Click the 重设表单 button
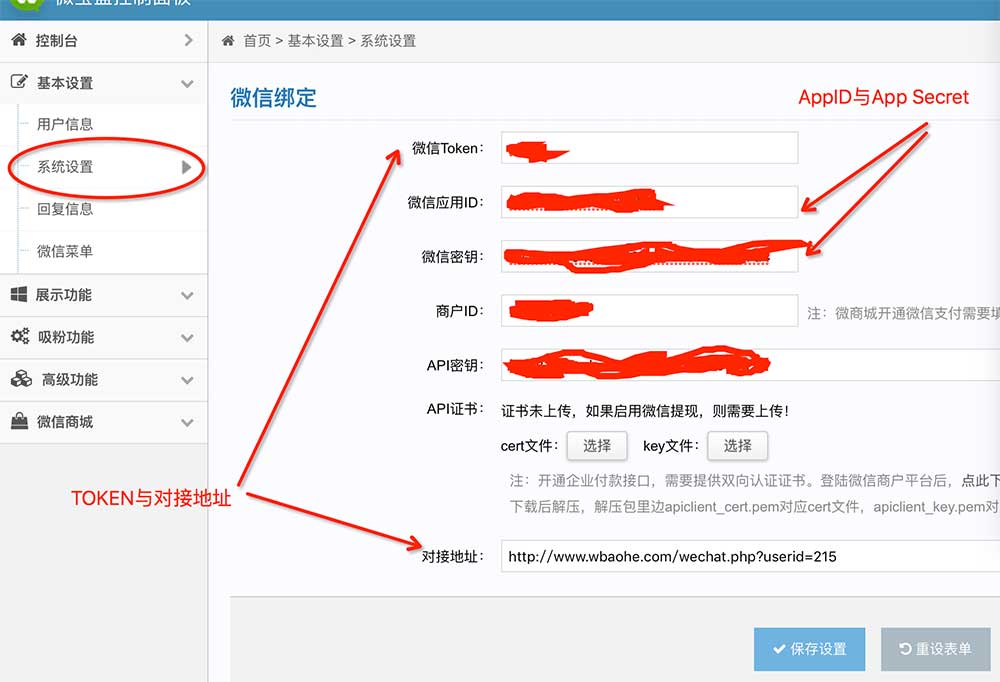This screenshot has height=682, width=1000. 936,649
